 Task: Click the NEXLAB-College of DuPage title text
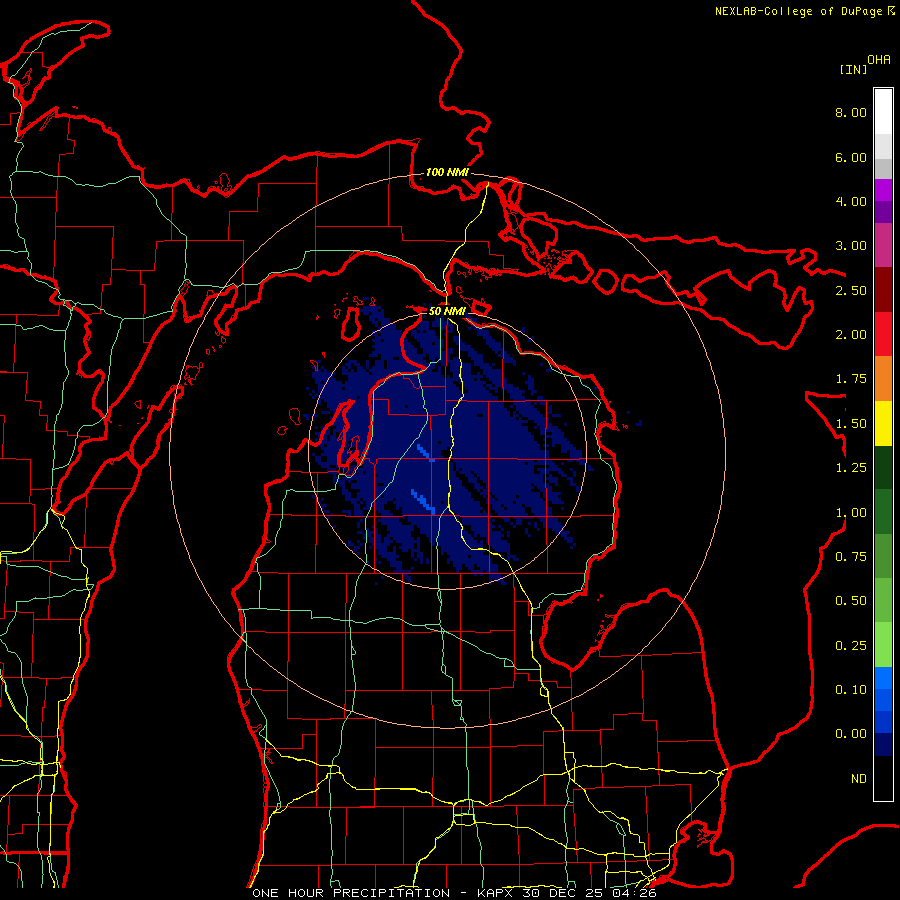point(804,11)
